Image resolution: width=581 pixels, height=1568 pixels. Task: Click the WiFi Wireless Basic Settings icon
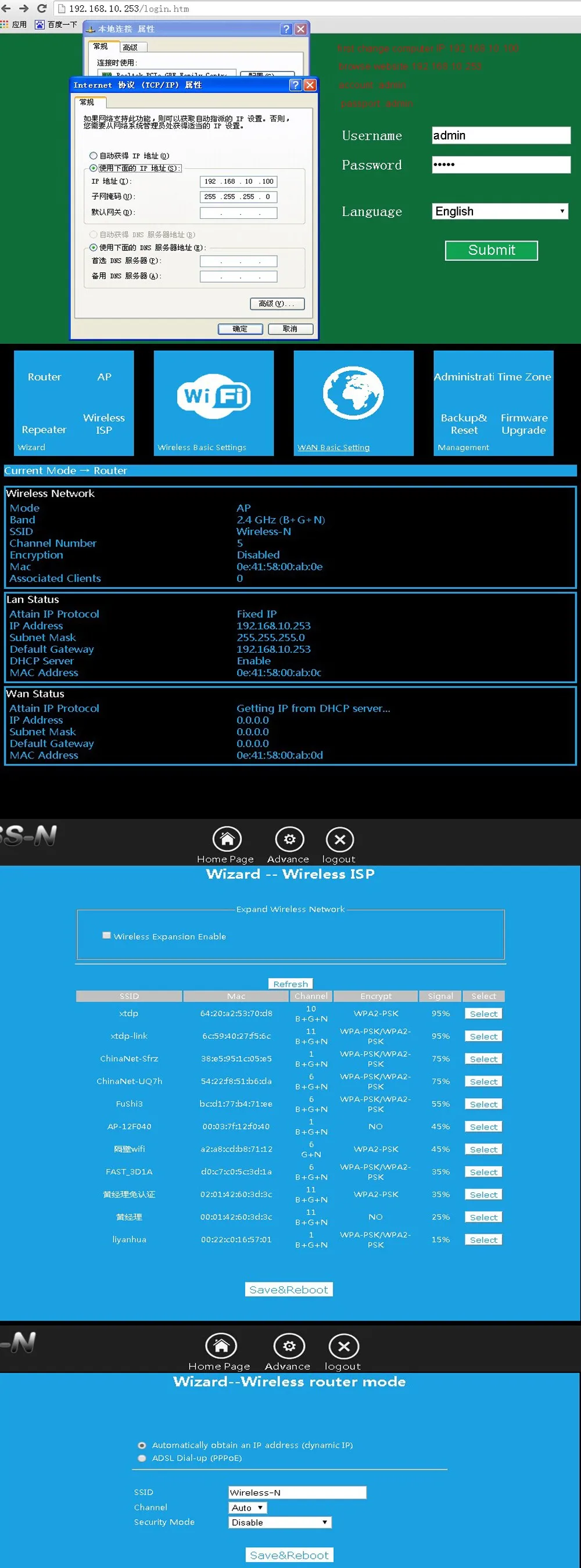[x=214, y=396]
